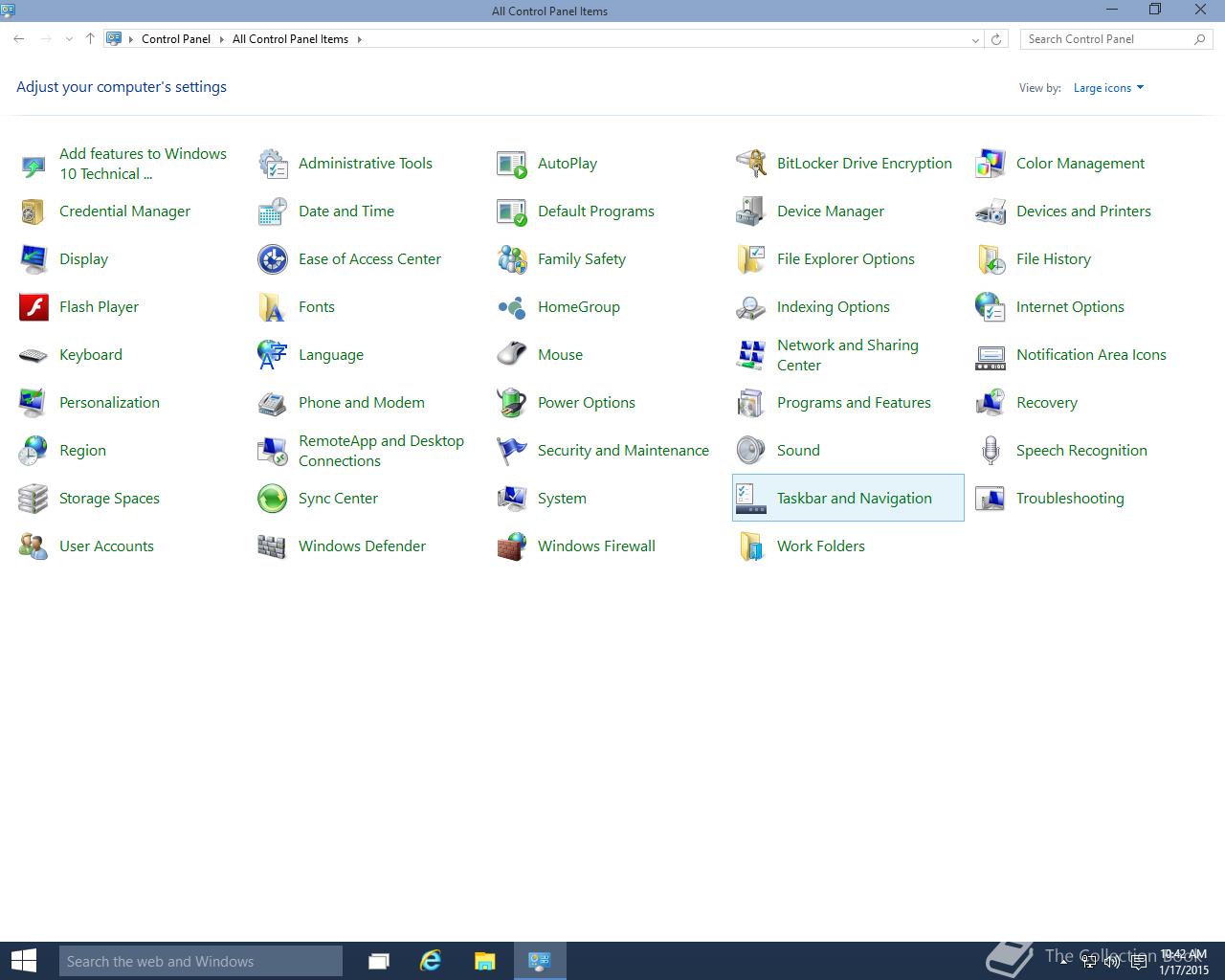The height and width of the screenshot is (980, 1225).
Task: Click the User Accounts link
Action: (x=106, y=546)
